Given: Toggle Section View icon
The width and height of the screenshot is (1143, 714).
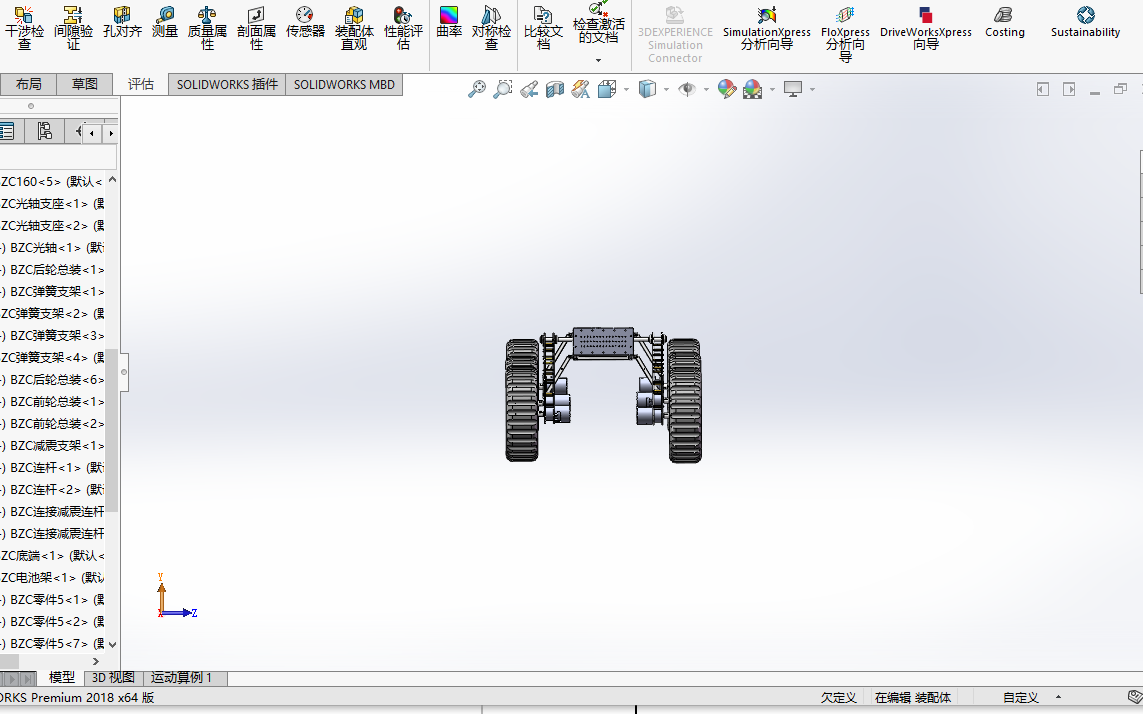Looking at the screenshot, I should point(555,89).
